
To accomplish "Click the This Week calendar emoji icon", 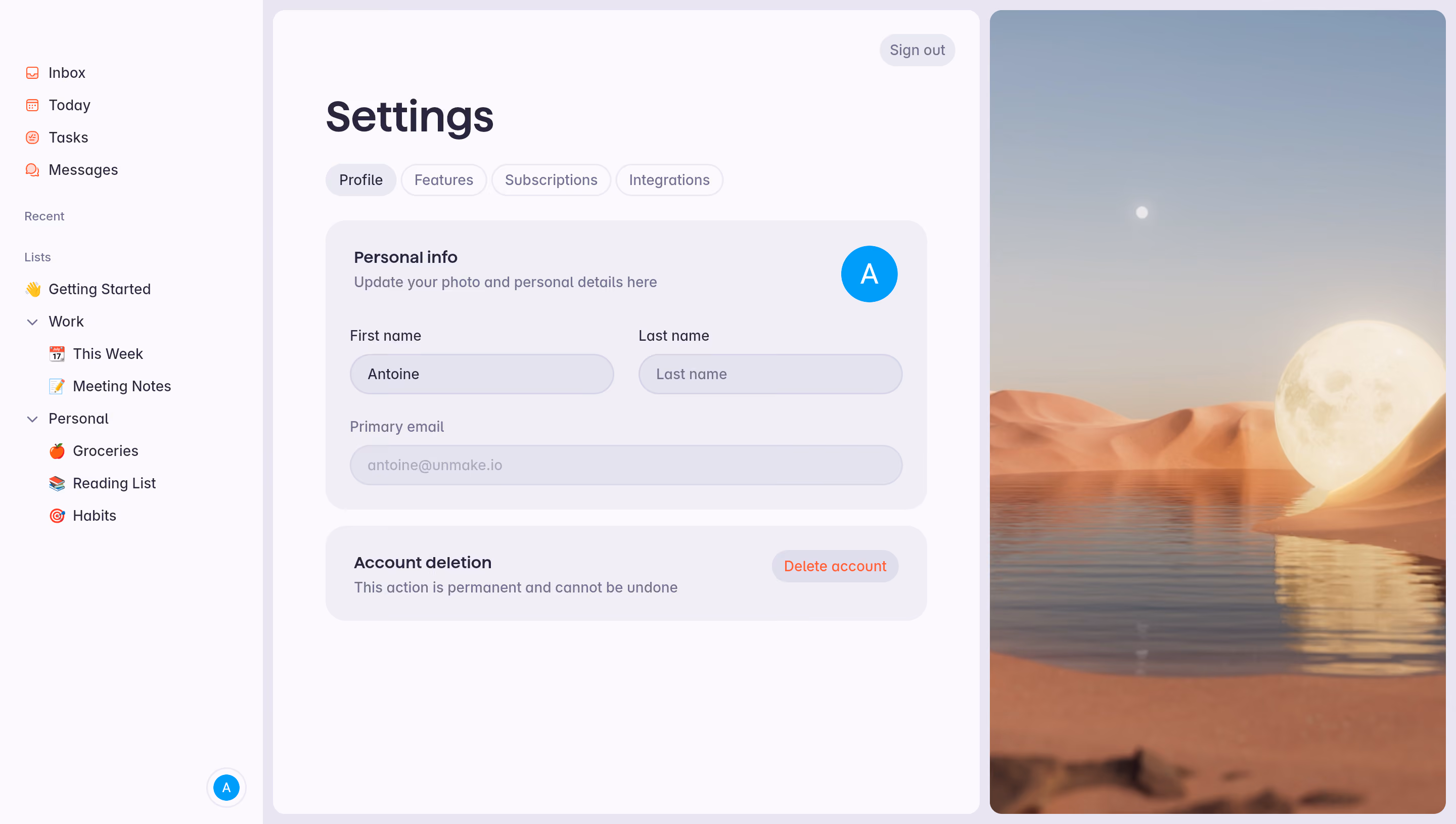I will [57, 354].
